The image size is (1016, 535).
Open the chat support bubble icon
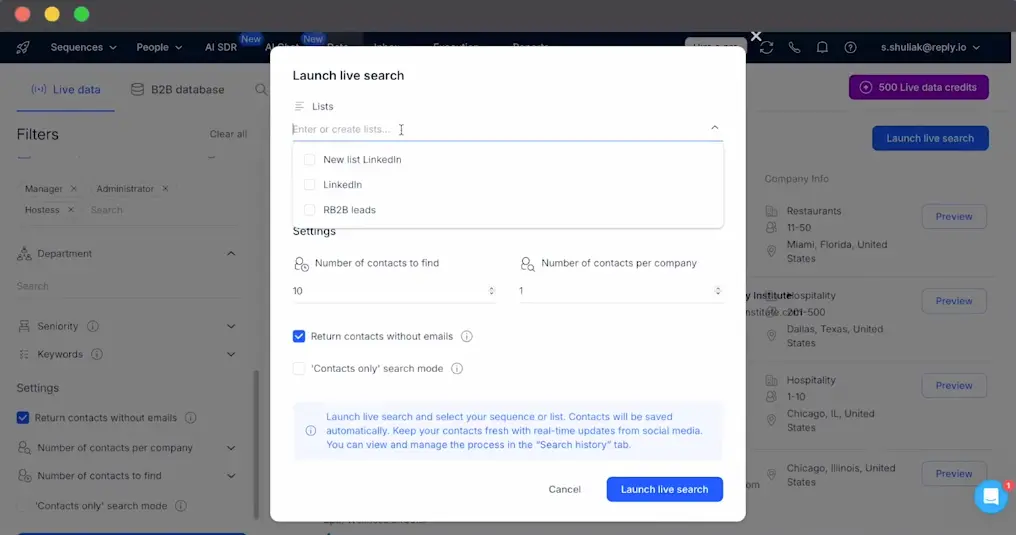[991, 497]
